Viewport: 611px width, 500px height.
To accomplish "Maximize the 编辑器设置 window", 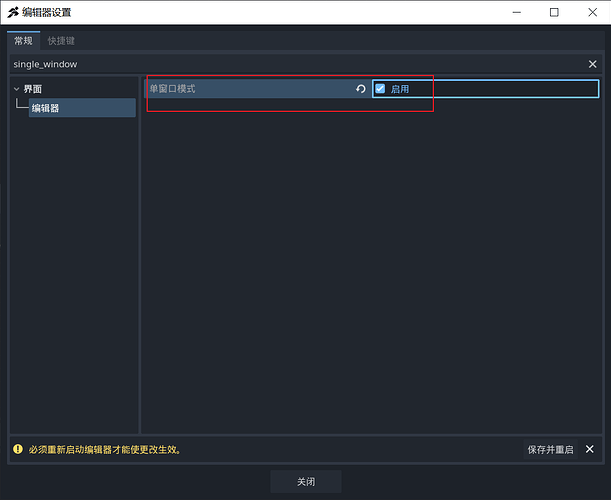I will click(x=554, y=12).
